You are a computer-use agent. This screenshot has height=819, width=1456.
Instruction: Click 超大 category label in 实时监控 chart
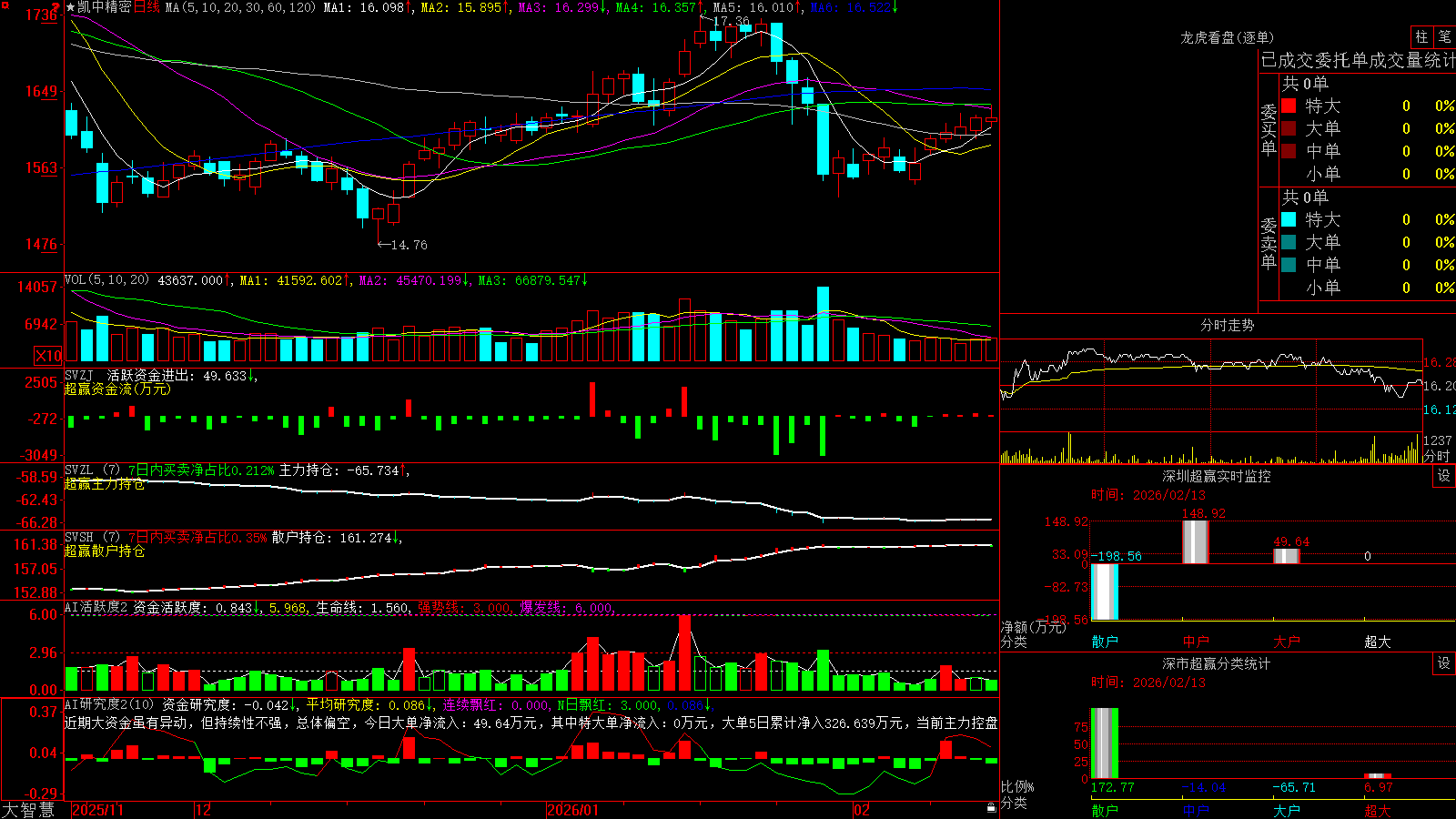[1378, 642]
